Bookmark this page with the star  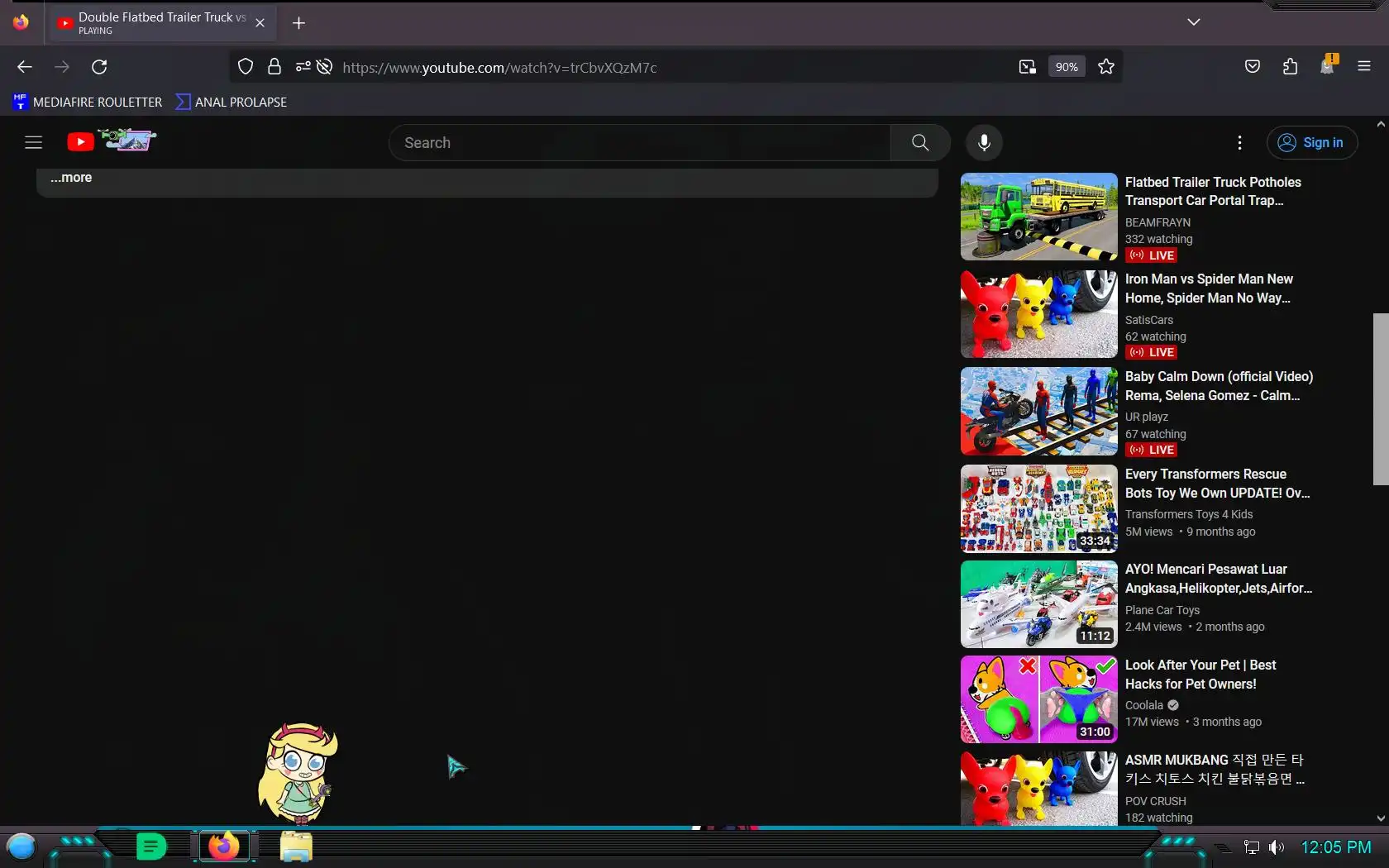point(1106,67)
